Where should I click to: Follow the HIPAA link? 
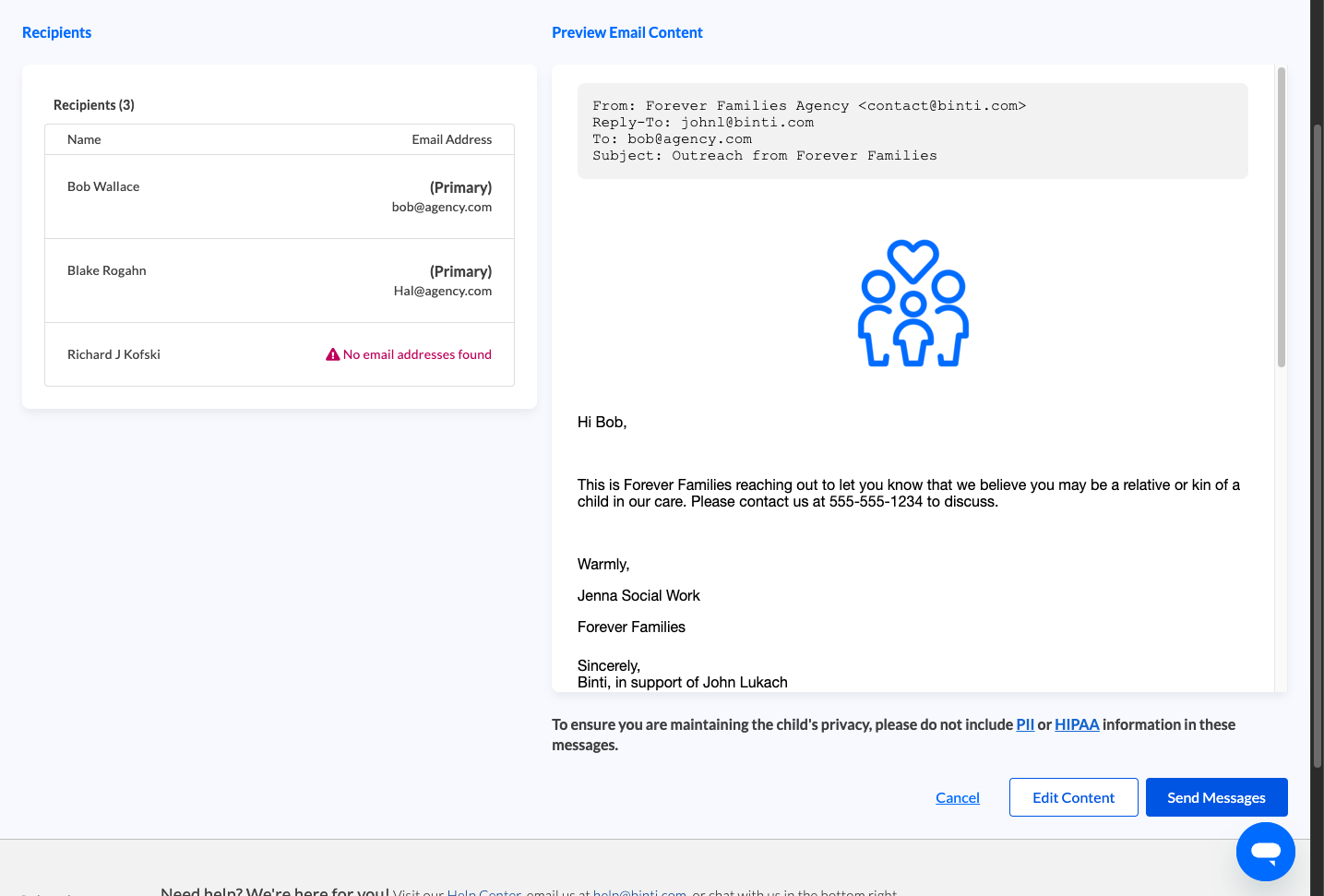(1077, 724)
